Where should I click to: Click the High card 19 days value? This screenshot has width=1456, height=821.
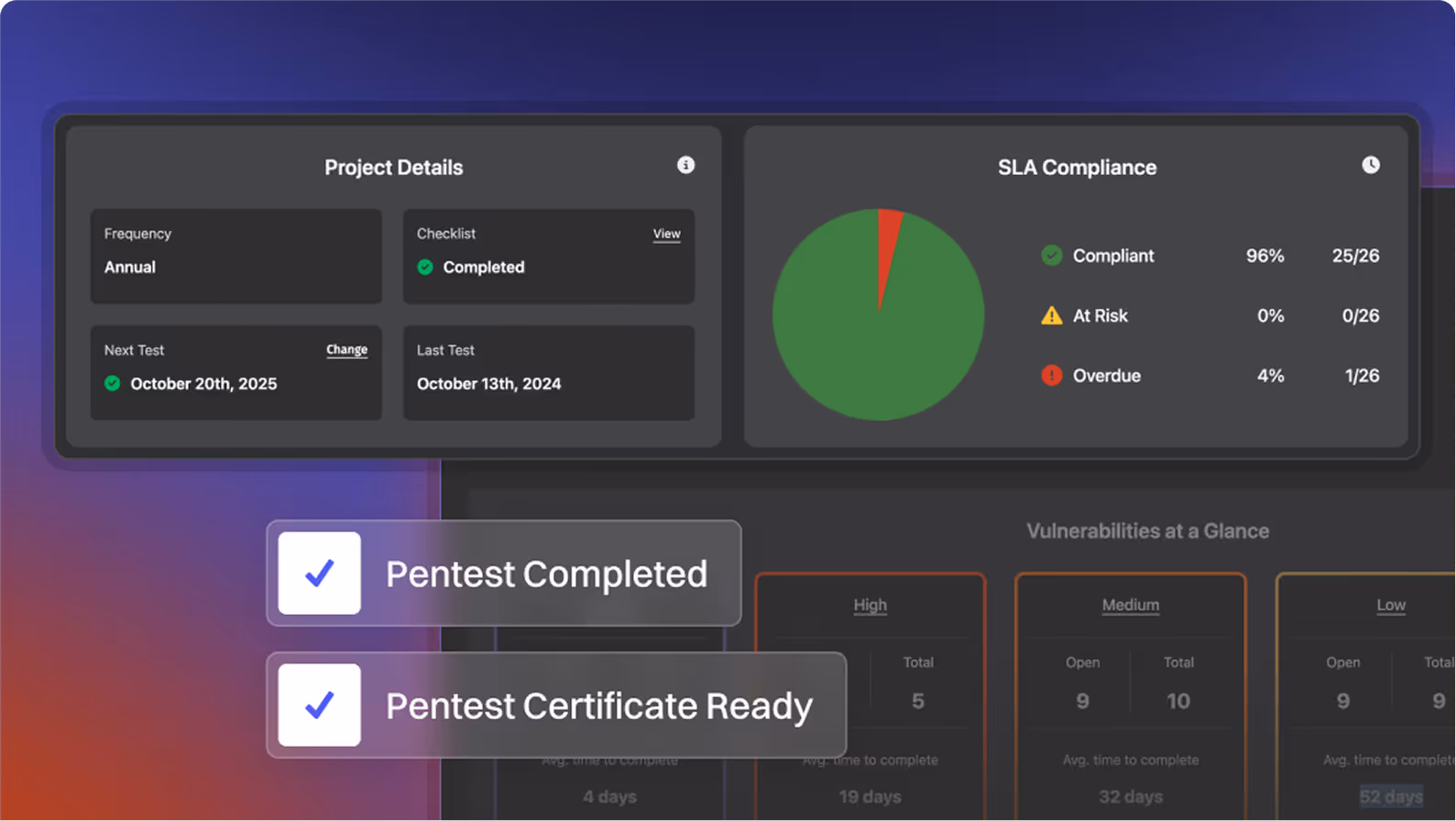(870, 797)
